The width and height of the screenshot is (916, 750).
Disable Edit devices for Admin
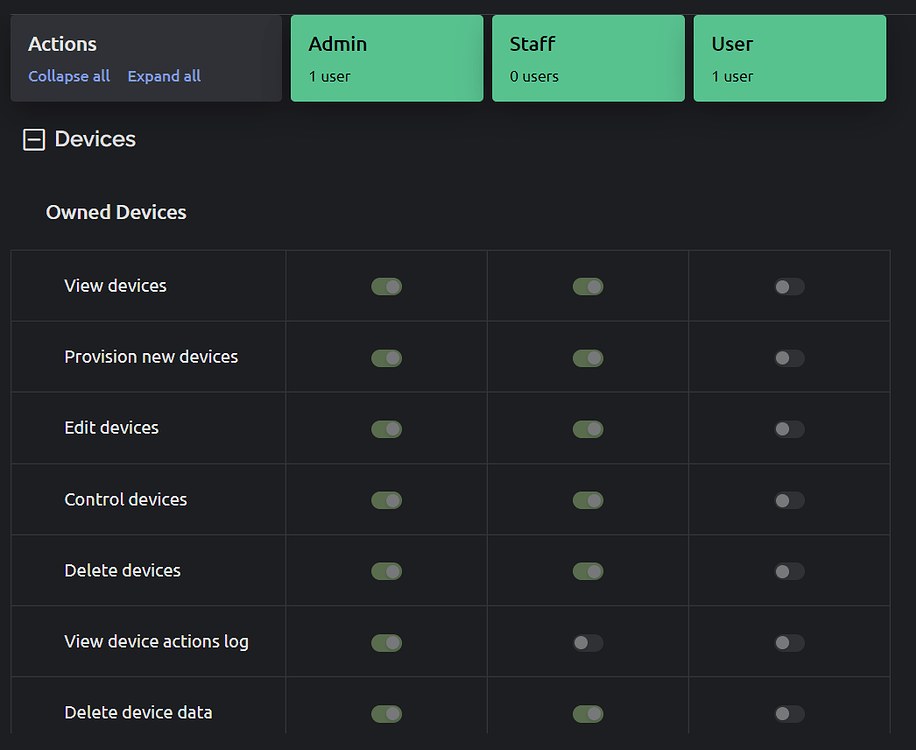[386, 428]
